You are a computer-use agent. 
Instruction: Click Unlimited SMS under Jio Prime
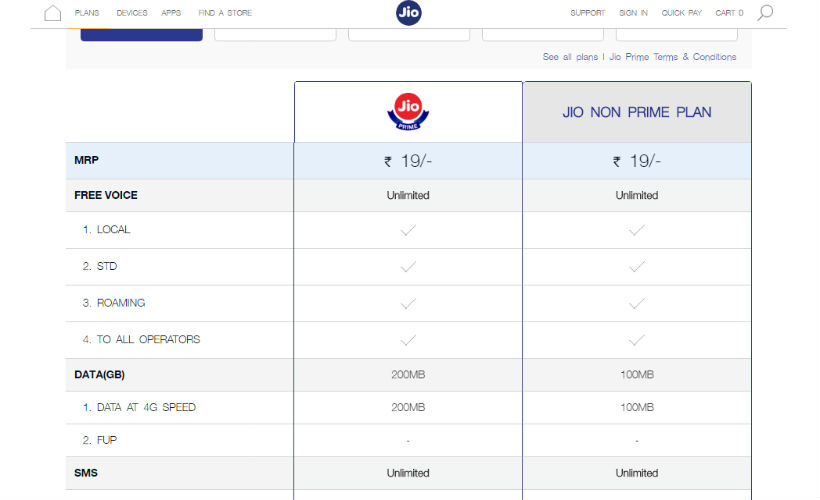coord(408,473)
